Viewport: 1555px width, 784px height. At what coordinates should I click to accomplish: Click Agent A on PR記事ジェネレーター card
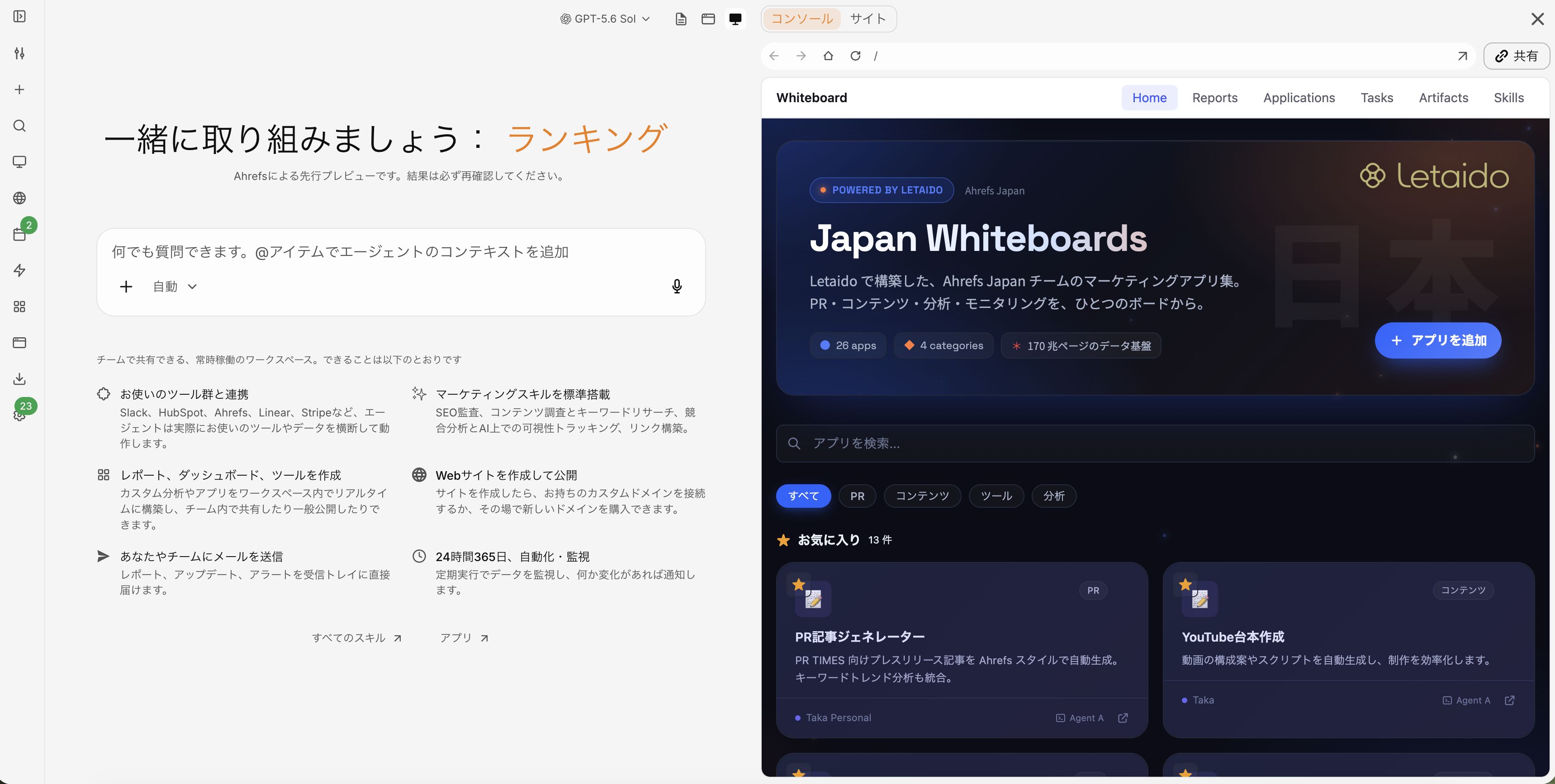click(1079, 718)
